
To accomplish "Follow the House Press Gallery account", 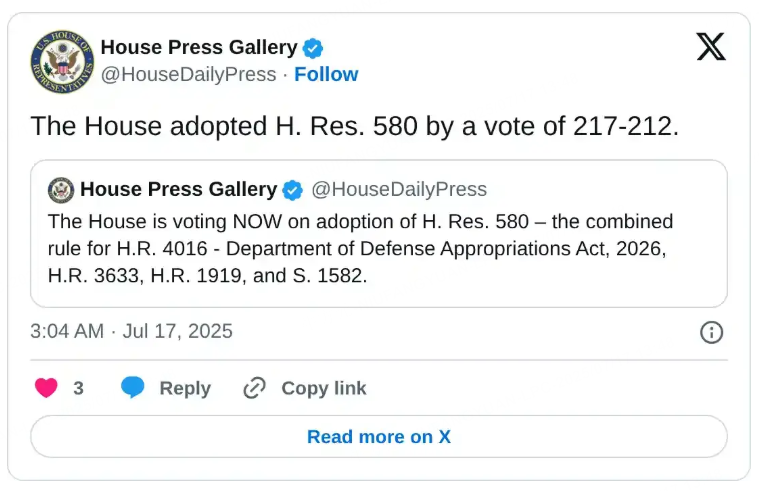I will pyautogui.click(x=326, y=75).
